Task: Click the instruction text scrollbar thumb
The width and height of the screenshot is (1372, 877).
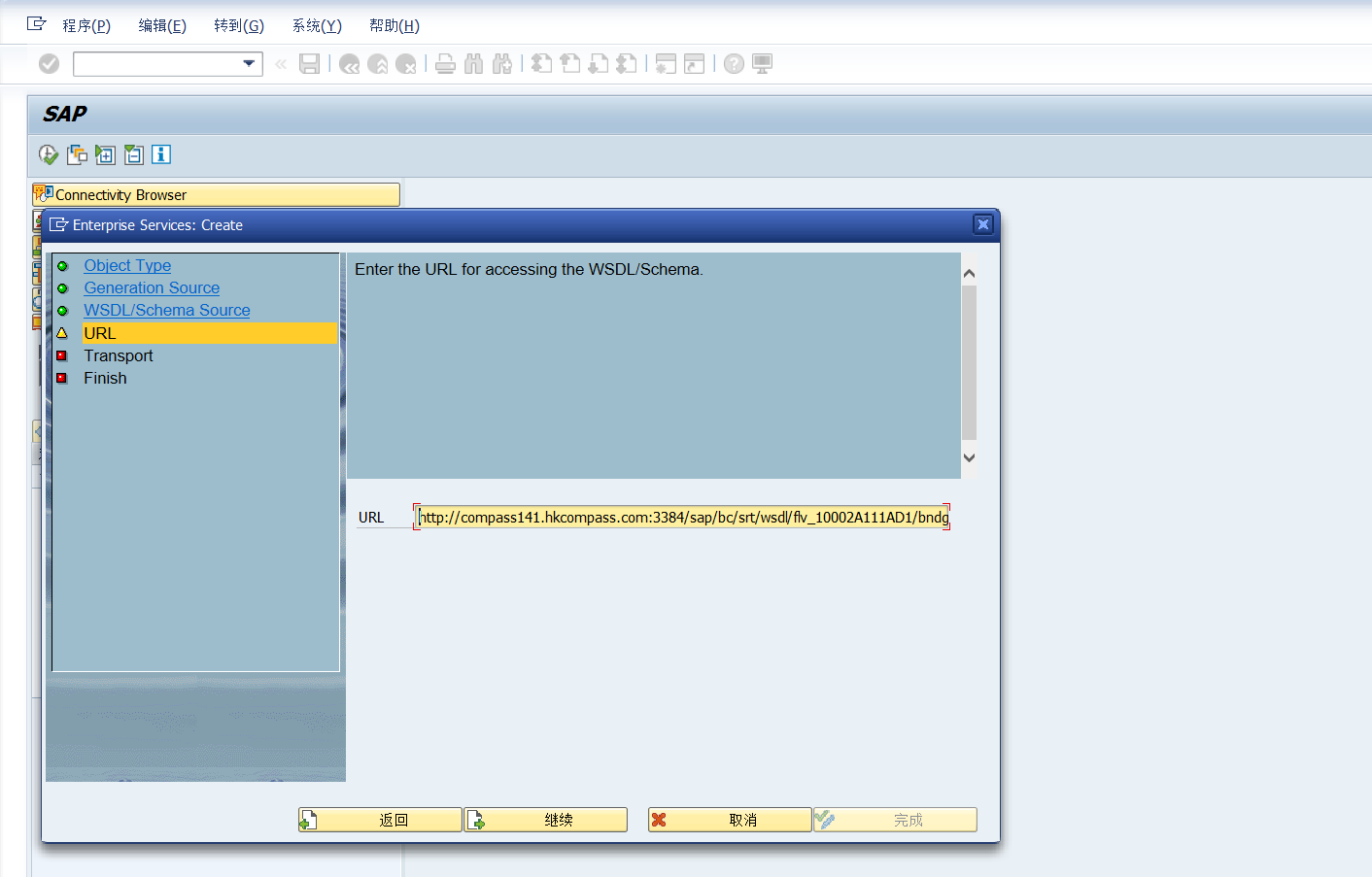Action: 969,362
